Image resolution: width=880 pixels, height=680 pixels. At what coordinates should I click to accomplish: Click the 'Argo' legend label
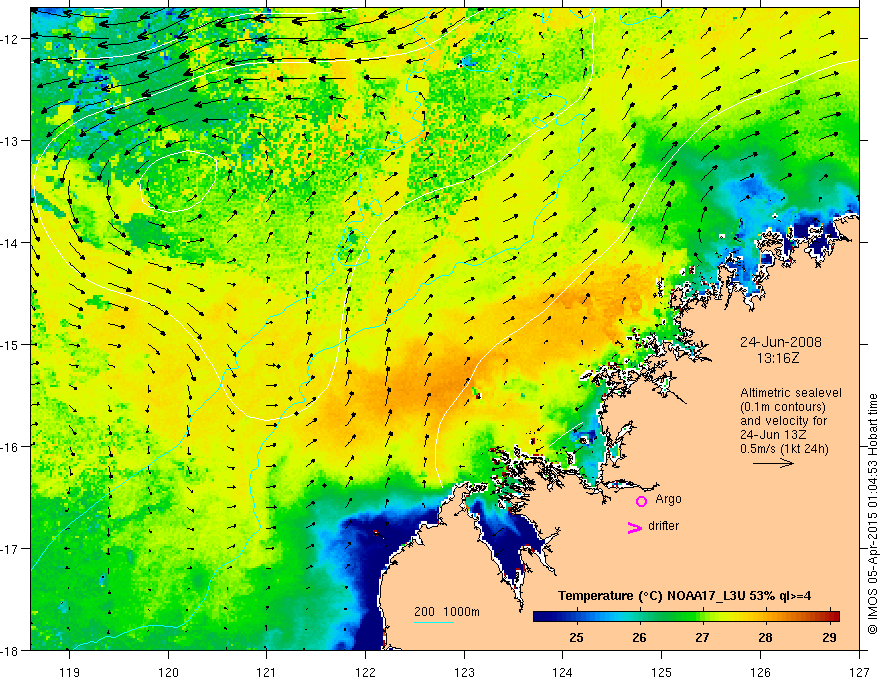[668, 499]
